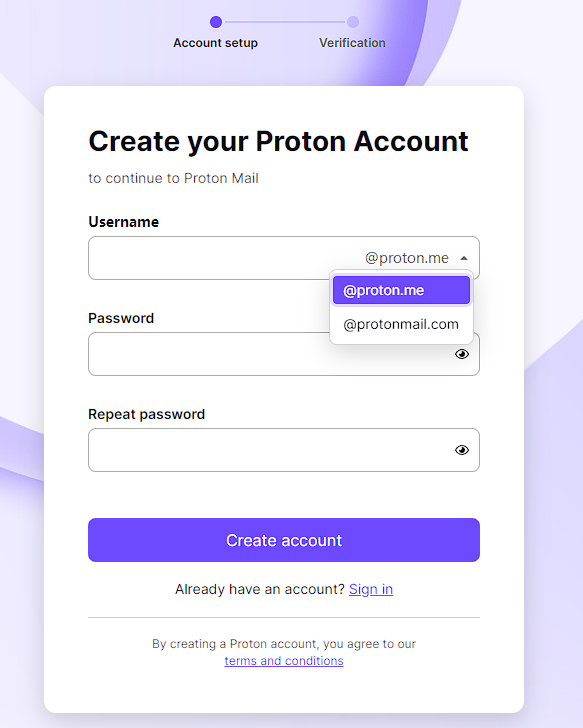The height and width of the screenshot is (728, 583).
Task: Focus the Repeat password input field
Action: pyautogui.click(x=269, y=450)
